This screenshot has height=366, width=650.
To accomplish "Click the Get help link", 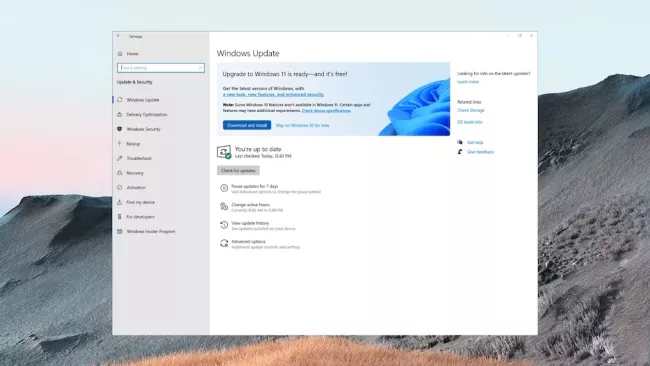I will point(475,142).
